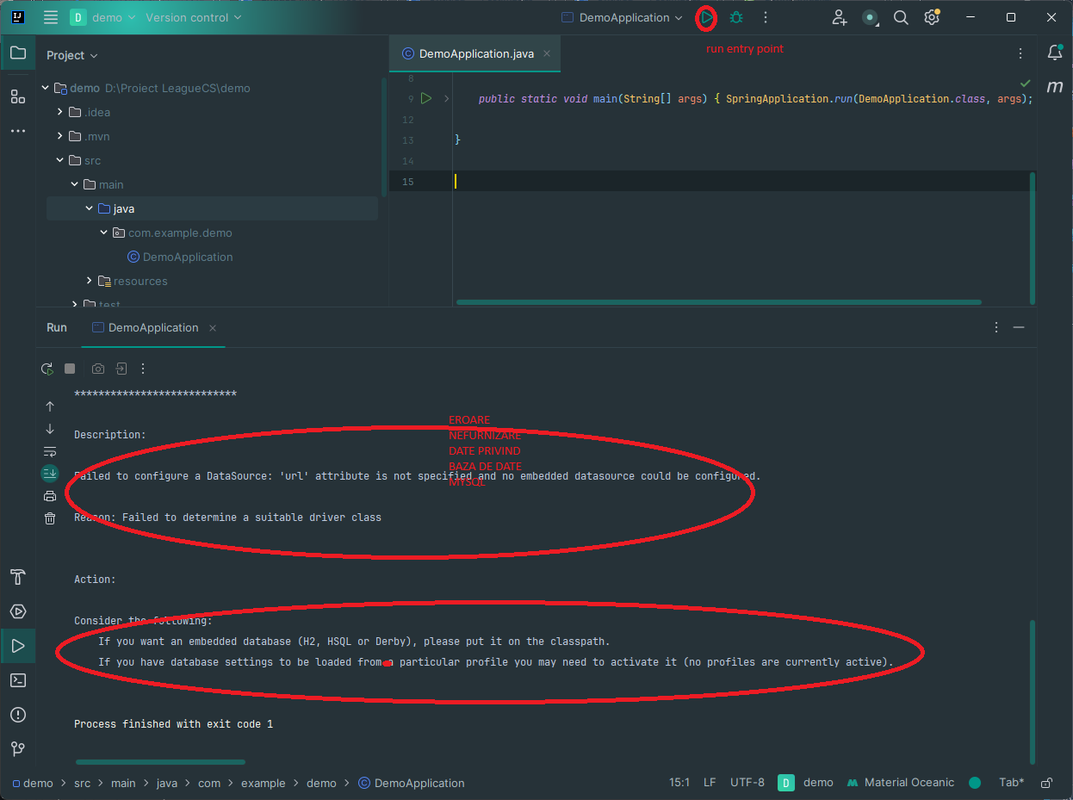Open the Services tool window
Viewport: 1073px width, 800px height.
coord(18,611)
